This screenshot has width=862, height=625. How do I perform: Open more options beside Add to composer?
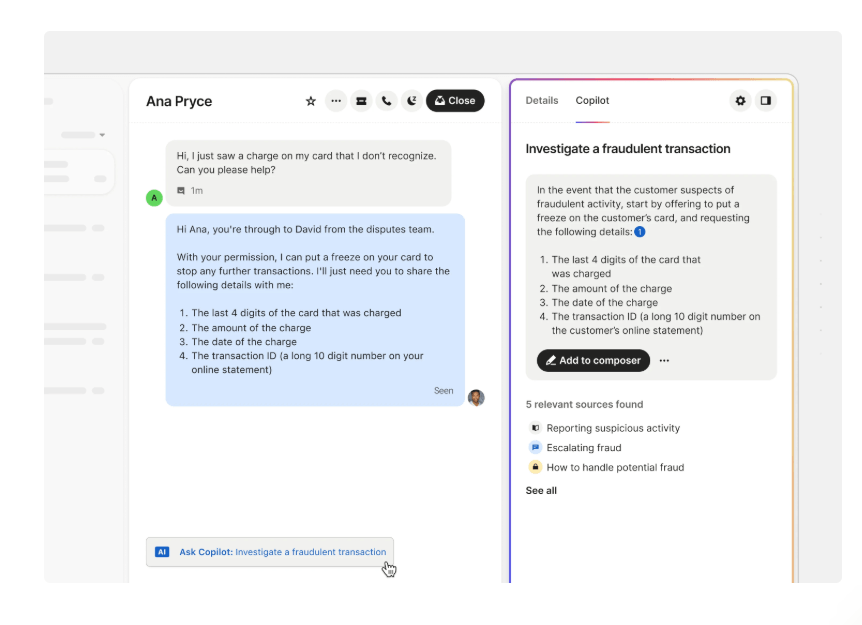(664, 361)
